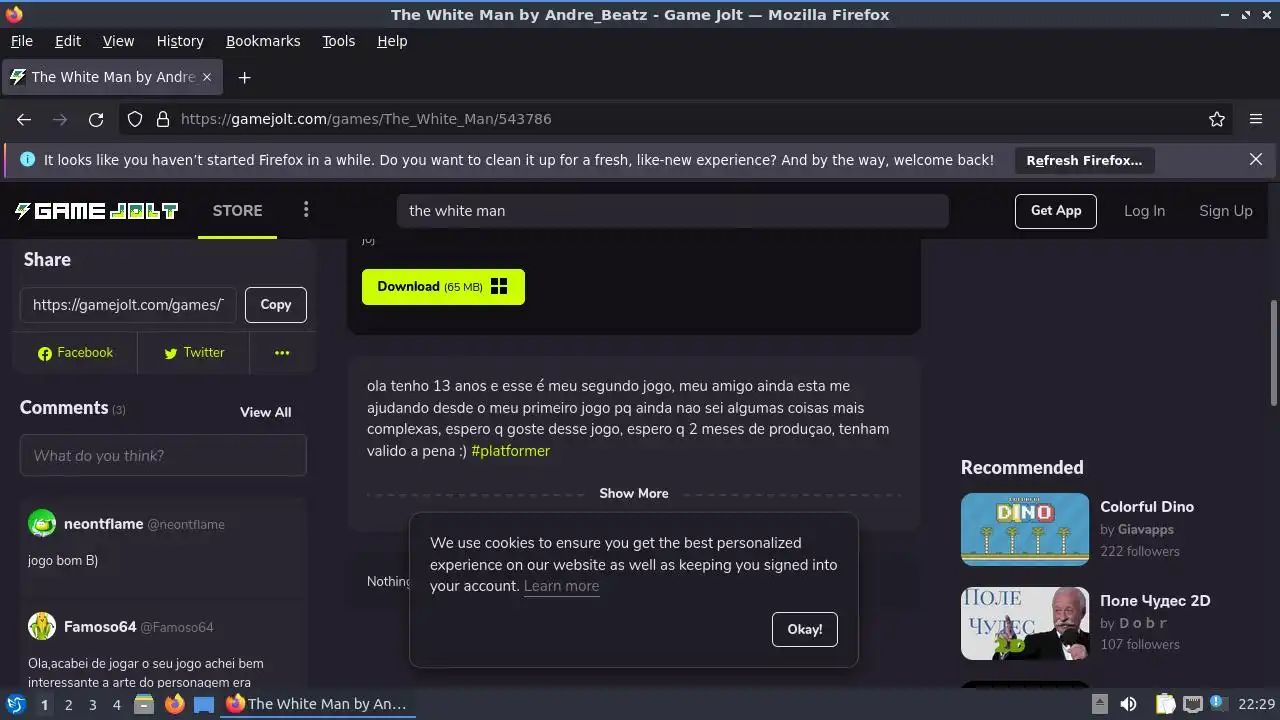Click the Sign Up link
Viewport: 1280px width, 720px height.
[x=1226, y=211]
